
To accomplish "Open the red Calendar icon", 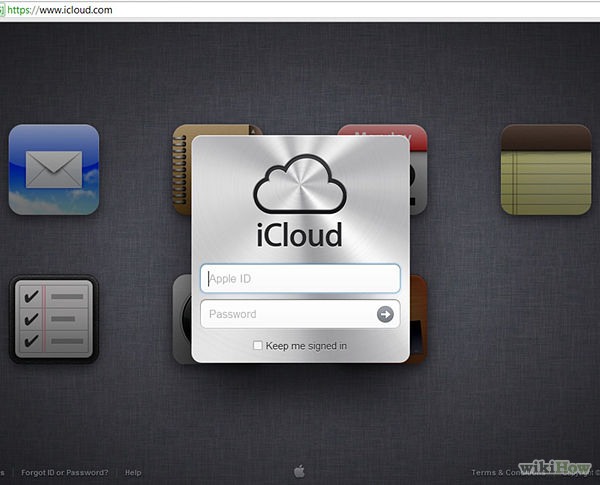I will click(418, 169).
